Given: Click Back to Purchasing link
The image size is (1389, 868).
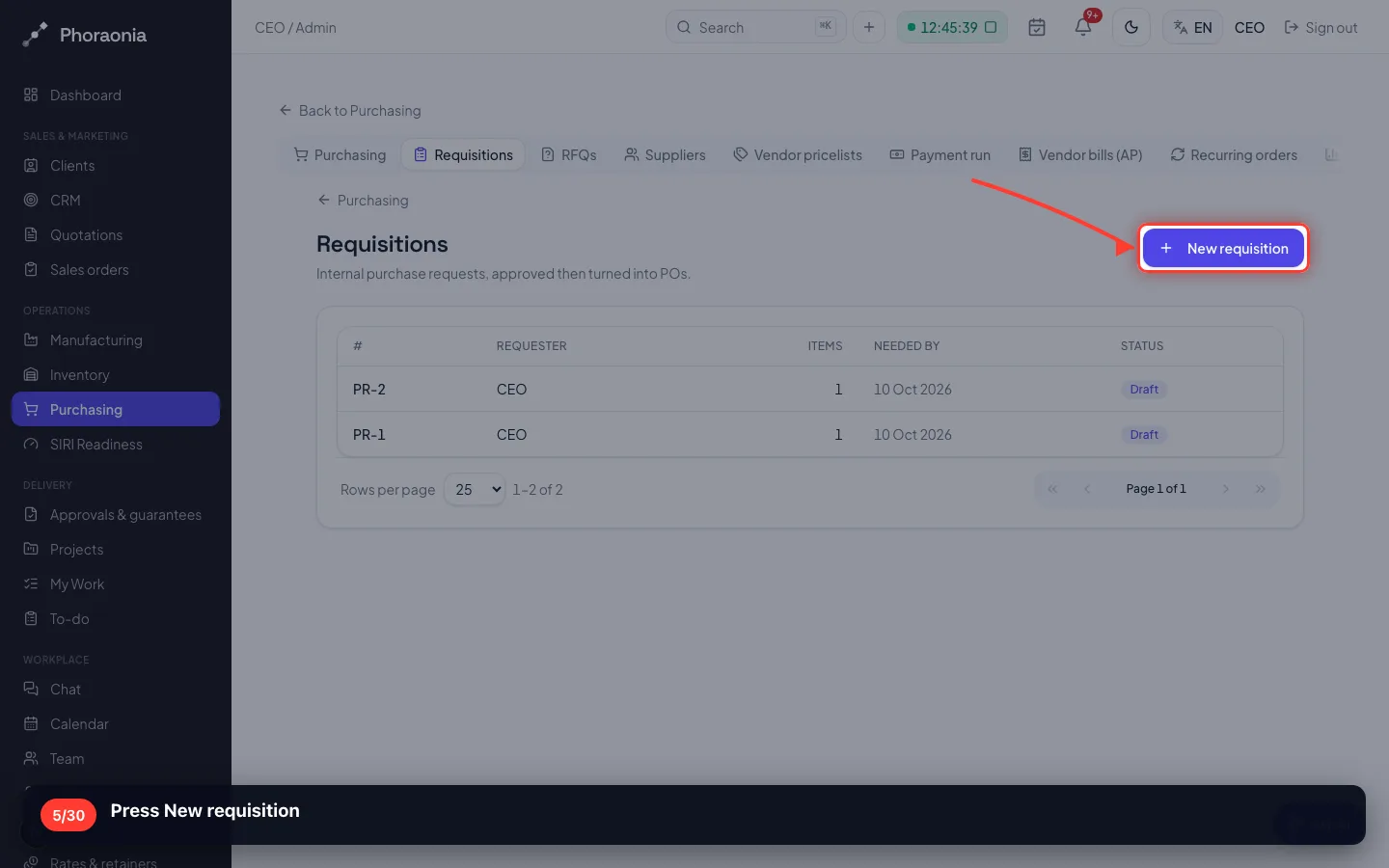Looking at the screenshot, I should 350,110.
